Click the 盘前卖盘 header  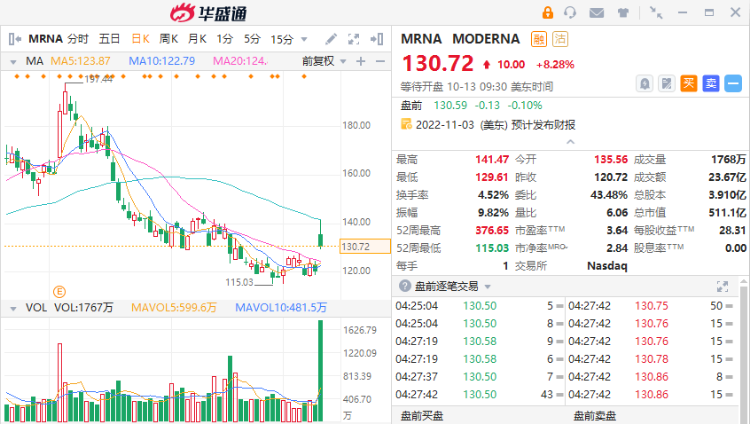point(595,416)
